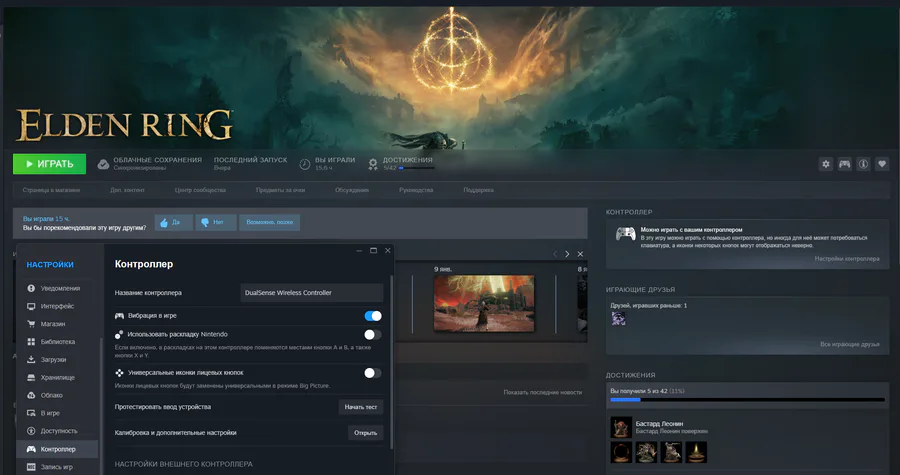Click the candle flame achievement thumbnail
This screenshot has width=900, height=475.
(696, 452)
